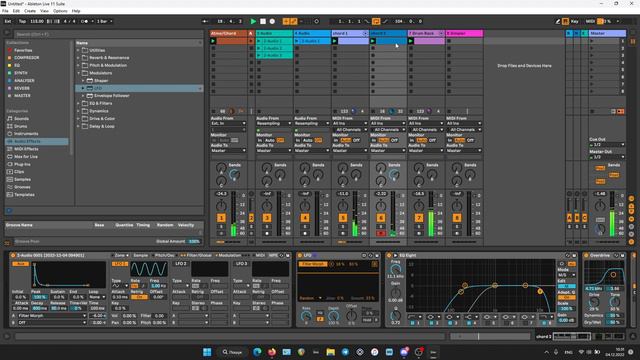Toggle track 8 activator button
Viewport: 640px width, 360px height.
click(x=457, y=218)
